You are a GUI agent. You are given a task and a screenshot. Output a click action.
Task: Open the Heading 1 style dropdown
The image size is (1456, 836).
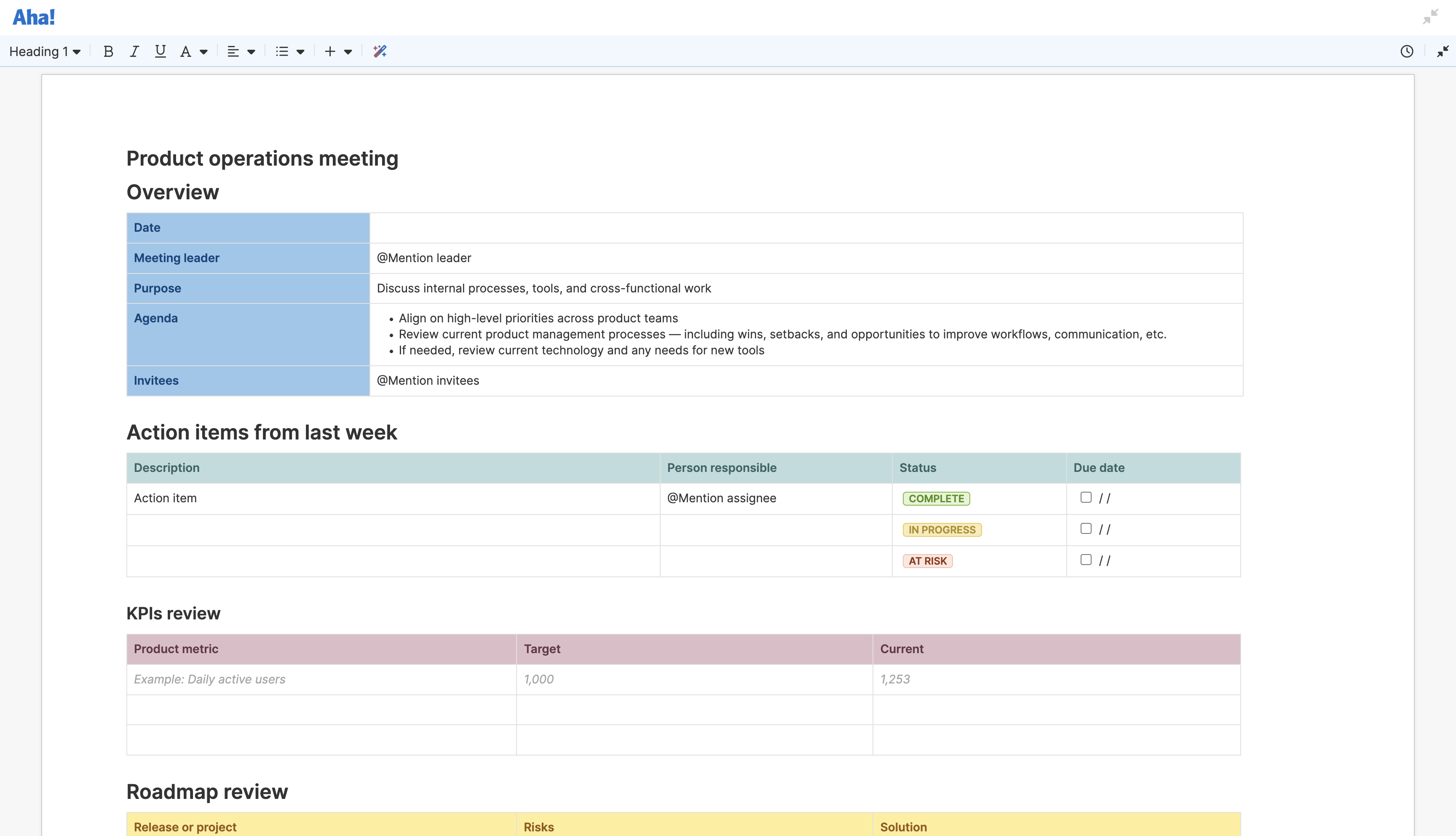(45, 51)
